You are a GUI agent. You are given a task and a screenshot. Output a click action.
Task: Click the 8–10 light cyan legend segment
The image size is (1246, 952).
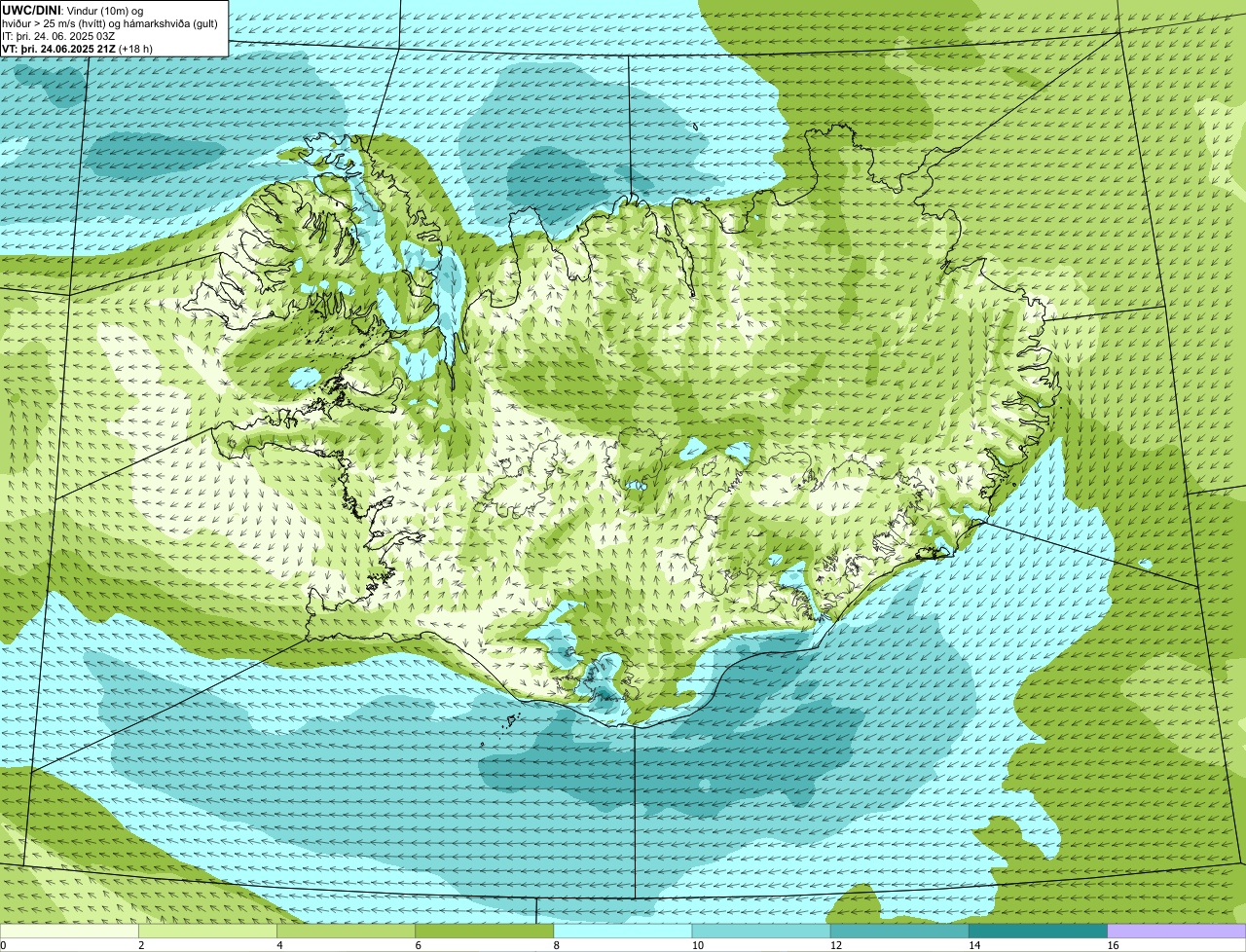pos(623,932)
